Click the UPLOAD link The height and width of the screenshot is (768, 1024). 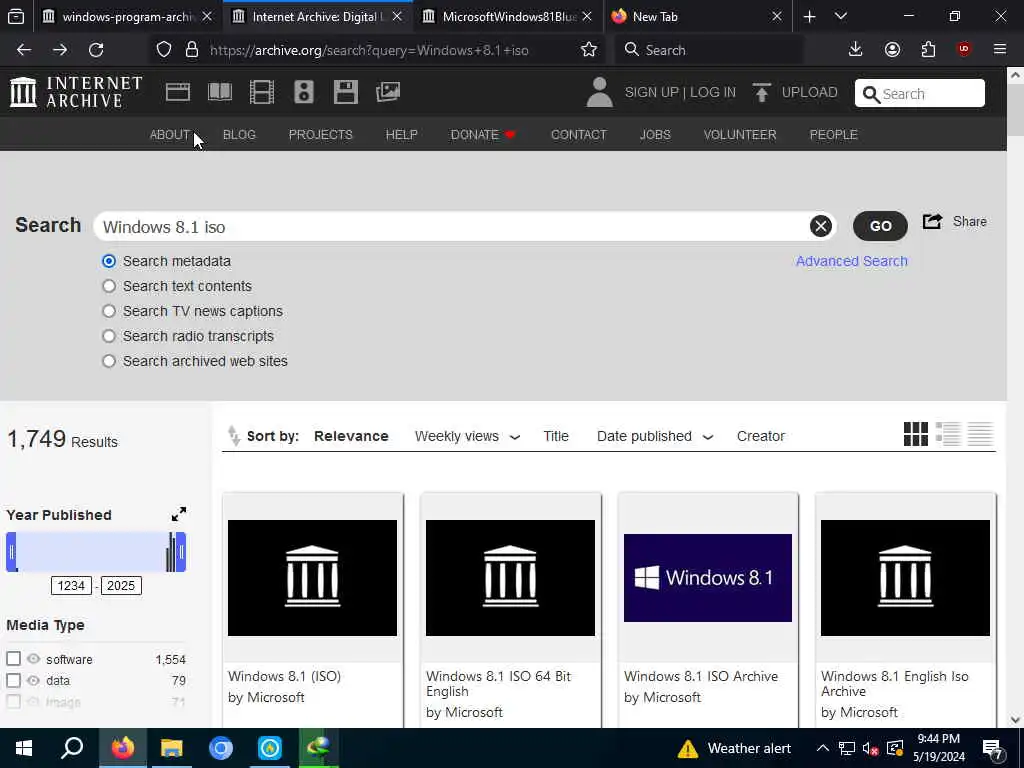pos(809,92)
